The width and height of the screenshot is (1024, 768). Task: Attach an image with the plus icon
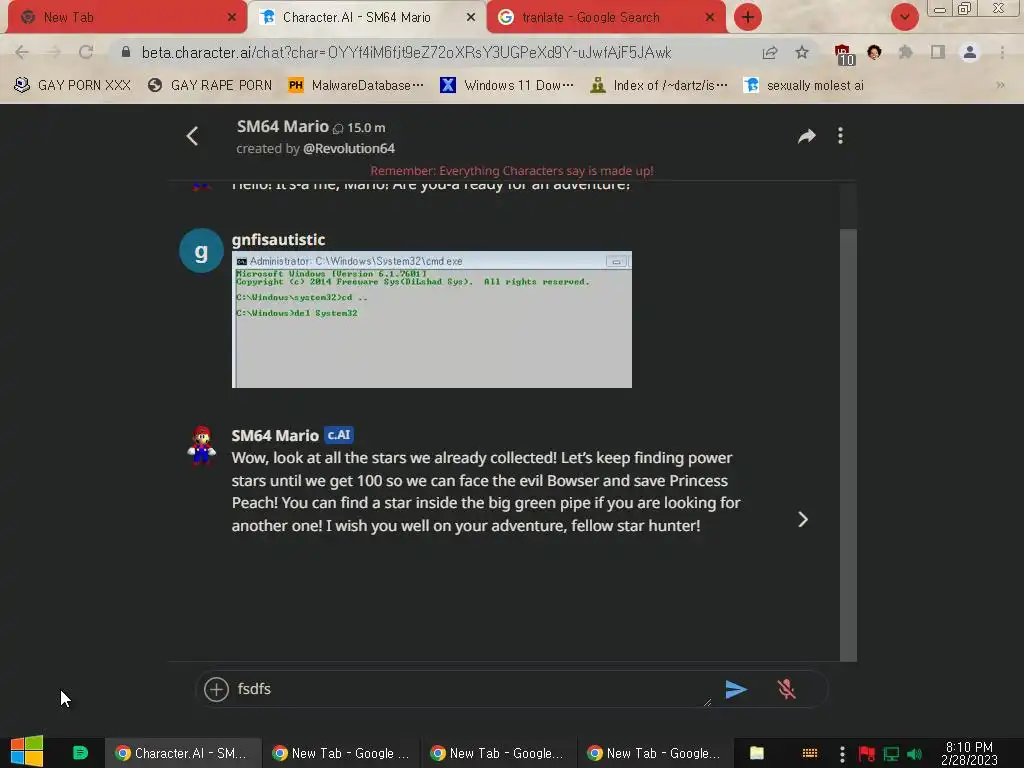tap(216, 689)
